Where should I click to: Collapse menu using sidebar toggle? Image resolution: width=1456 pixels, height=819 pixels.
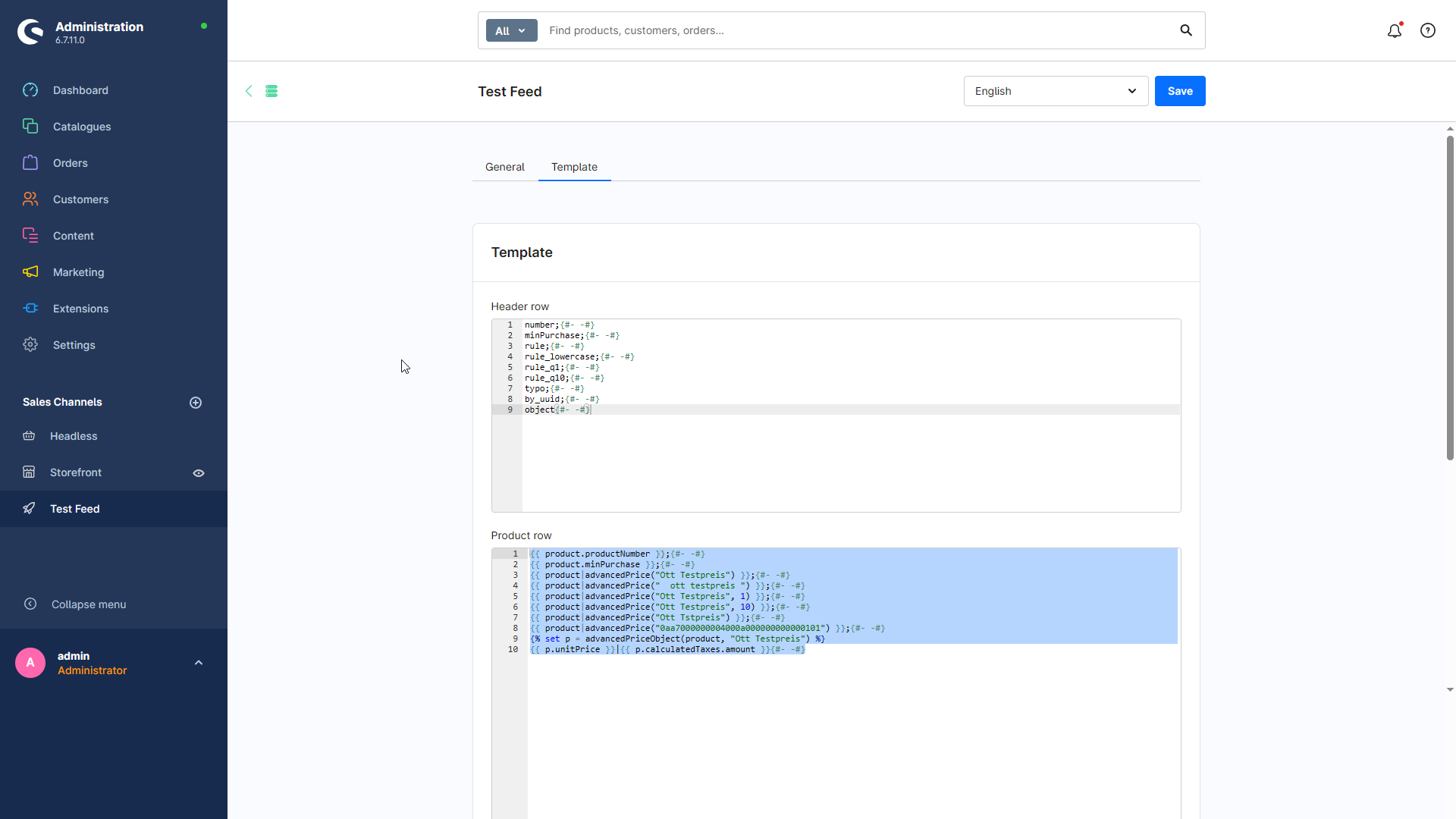[x=74, y=604]
